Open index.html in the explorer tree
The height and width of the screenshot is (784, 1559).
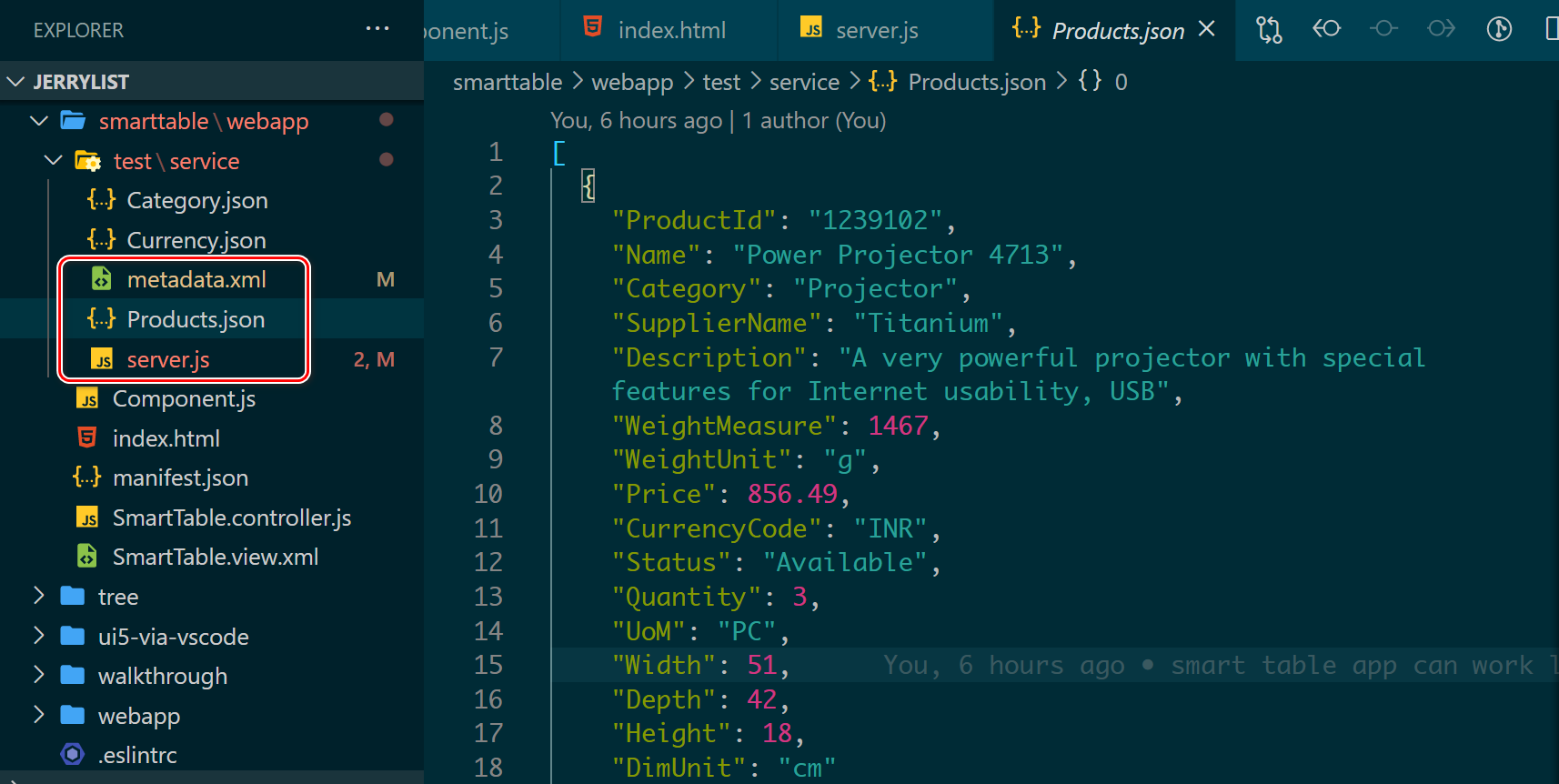(166, 438)
